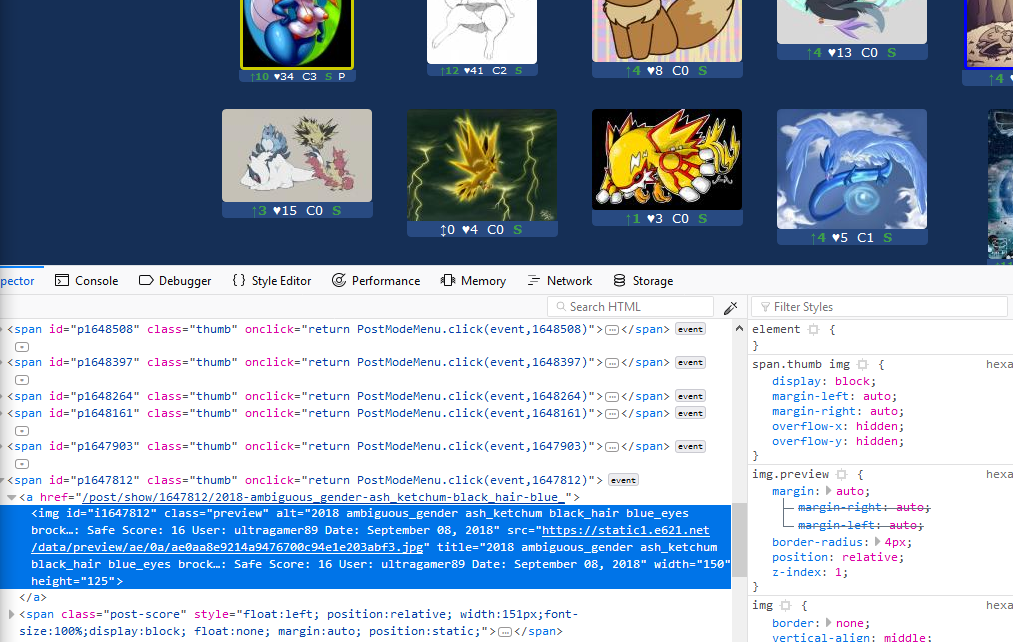Open the grey thumbnail above ♥15

pyautogui.click(x=297, y=156)
